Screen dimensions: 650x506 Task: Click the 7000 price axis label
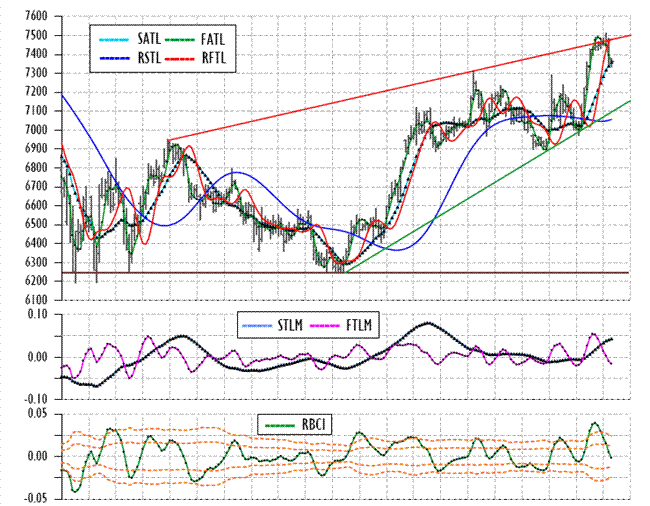point(36,130)
